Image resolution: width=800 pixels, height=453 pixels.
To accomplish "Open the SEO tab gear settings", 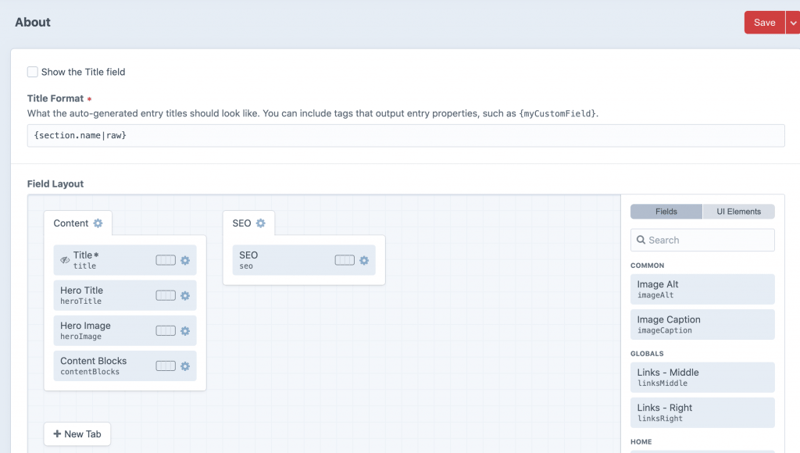I will [x=261, y=223].
